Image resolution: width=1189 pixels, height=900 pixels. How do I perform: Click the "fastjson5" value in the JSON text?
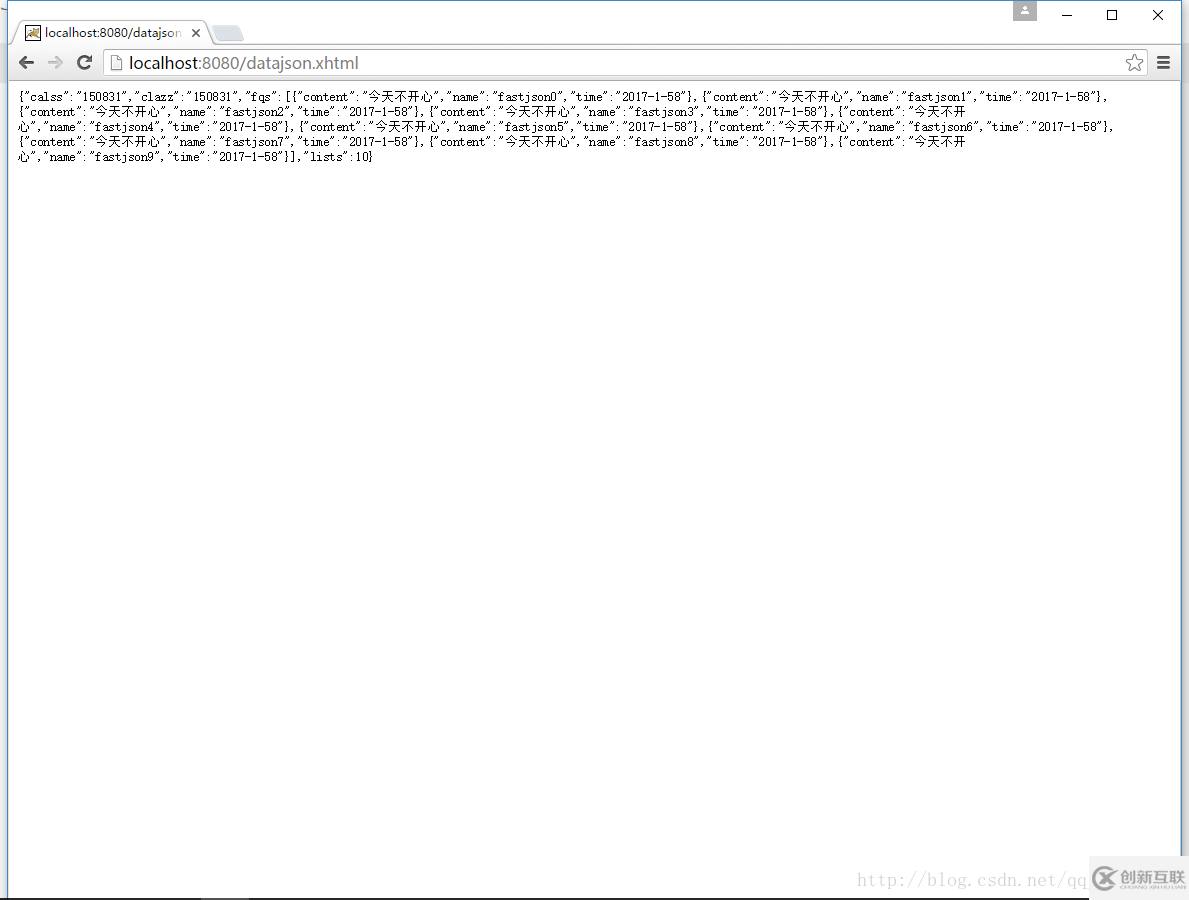[x=535, y=127]
